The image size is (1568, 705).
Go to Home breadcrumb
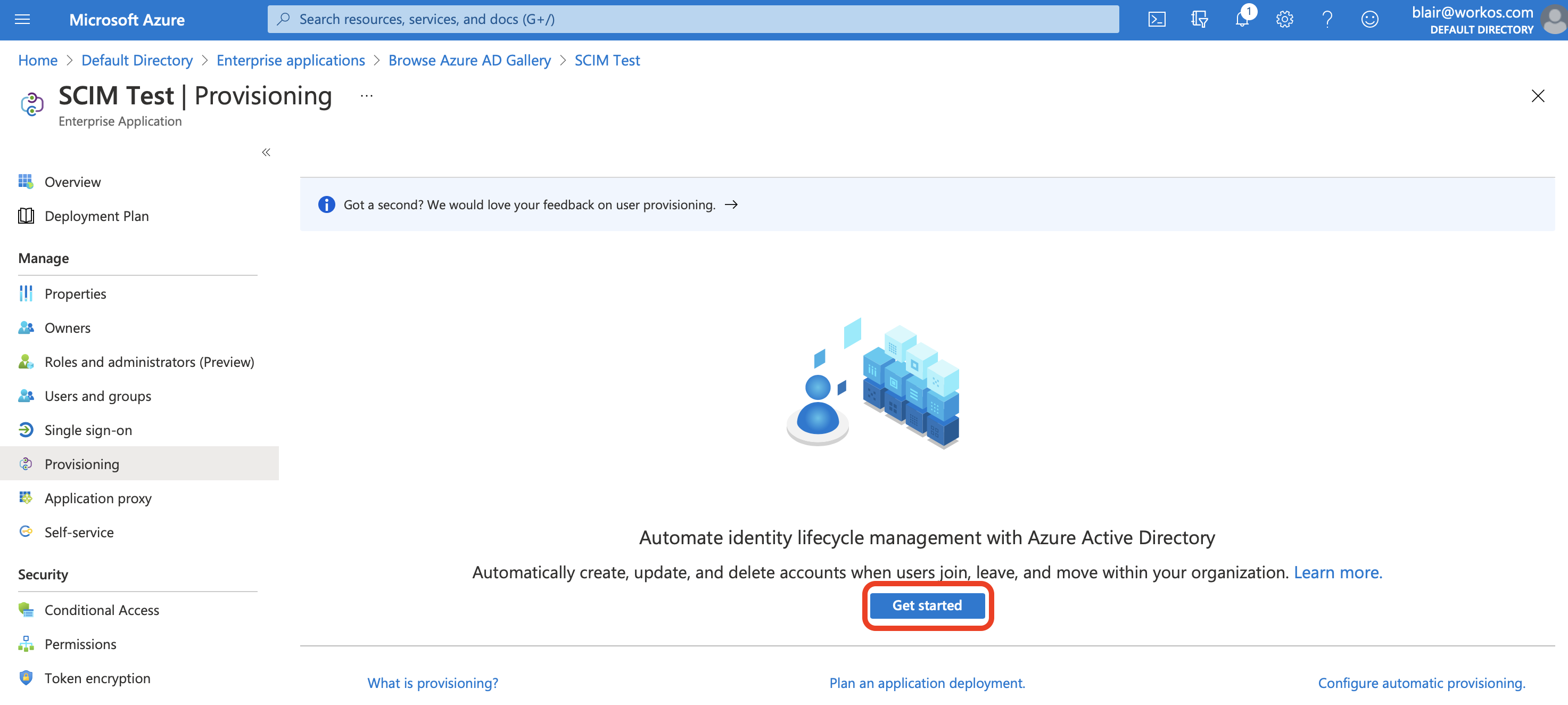point(38,60)
